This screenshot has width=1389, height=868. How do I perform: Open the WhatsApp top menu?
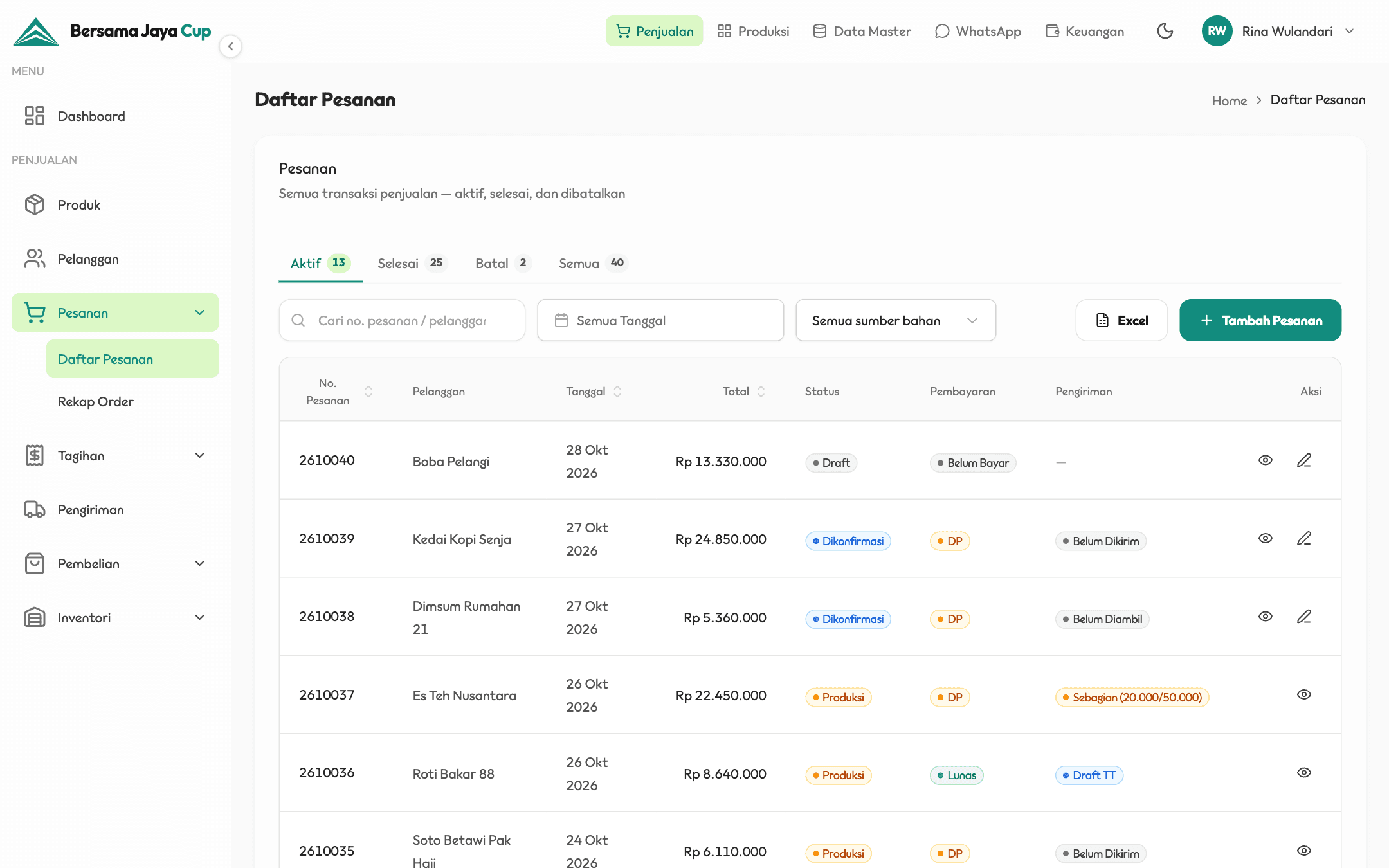[977, 31]
